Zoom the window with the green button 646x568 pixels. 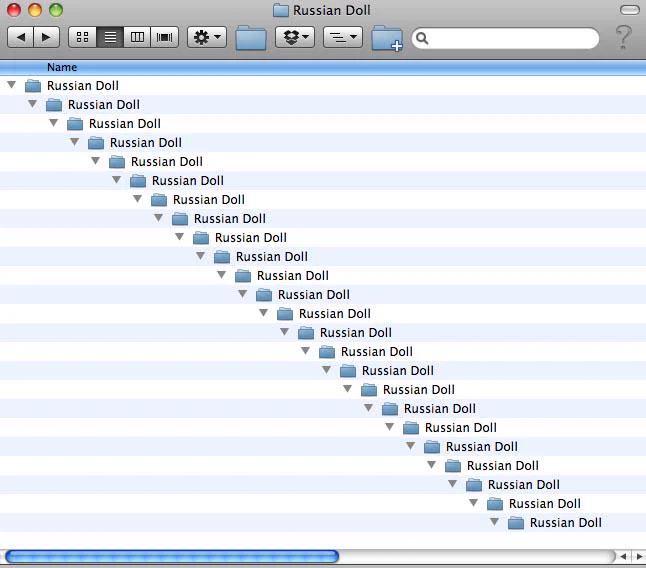click(56, 10)
